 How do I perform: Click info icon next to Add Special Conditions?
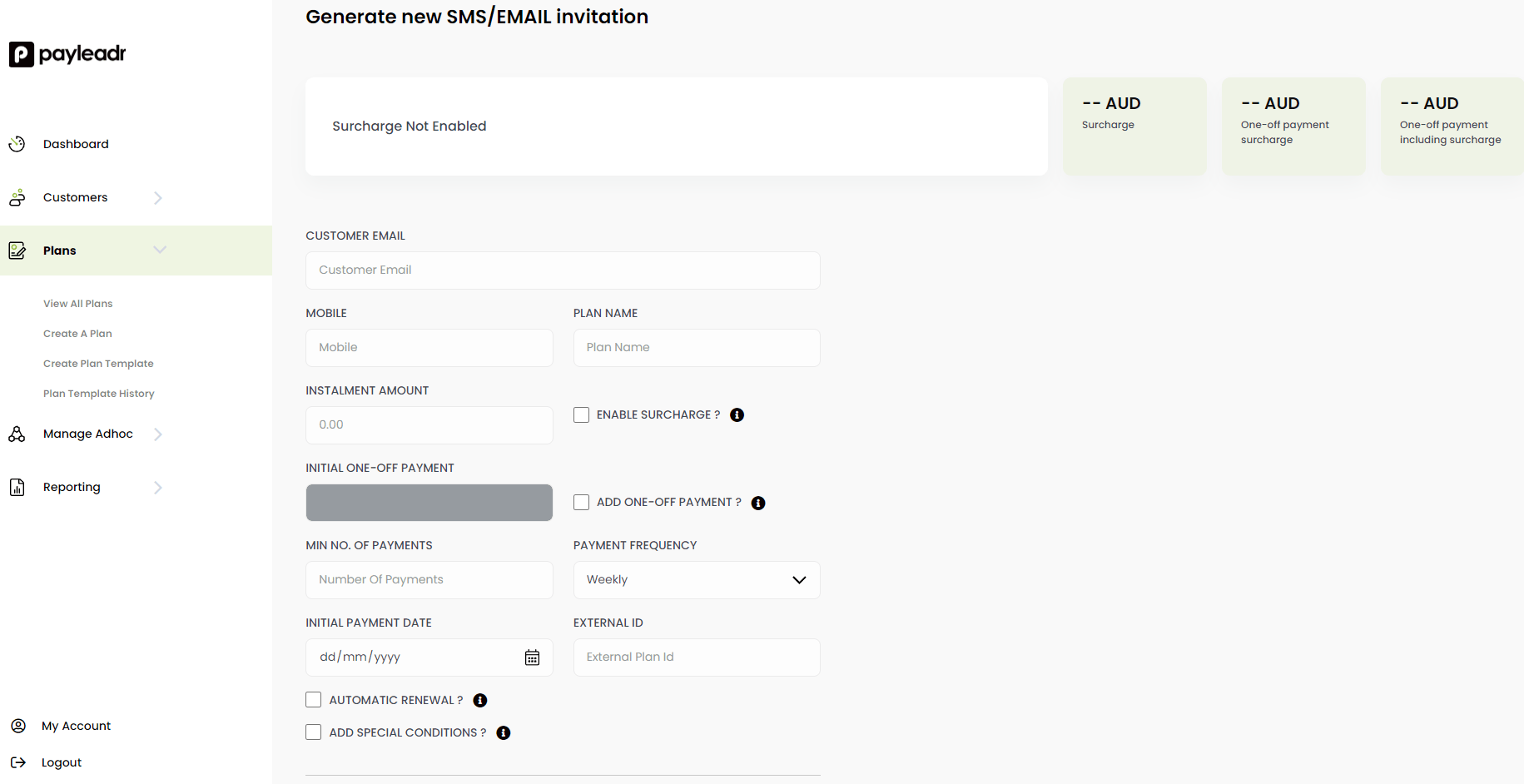[504, 733]
